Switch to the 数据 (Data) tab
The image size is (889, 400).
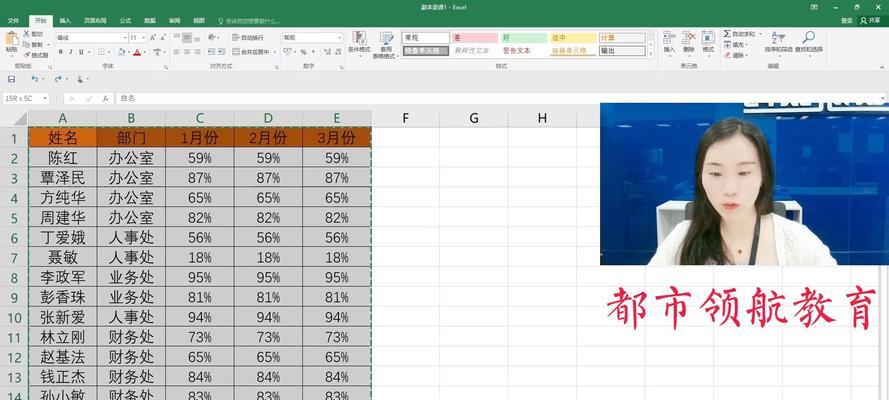click(150, 21)
